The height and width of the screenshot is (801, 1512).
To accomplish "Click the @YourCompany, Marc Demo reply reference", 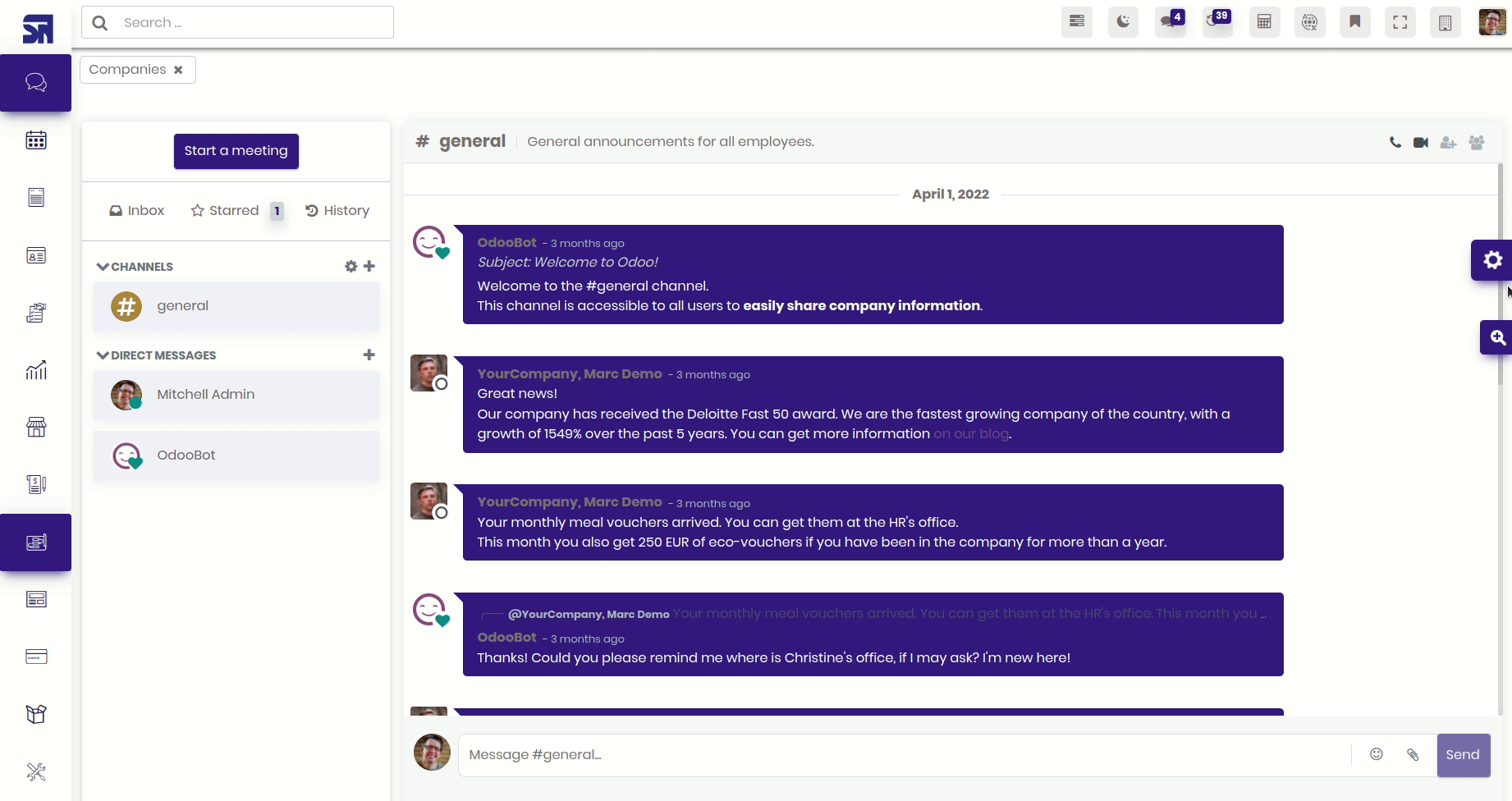I will tap(589, 614).
